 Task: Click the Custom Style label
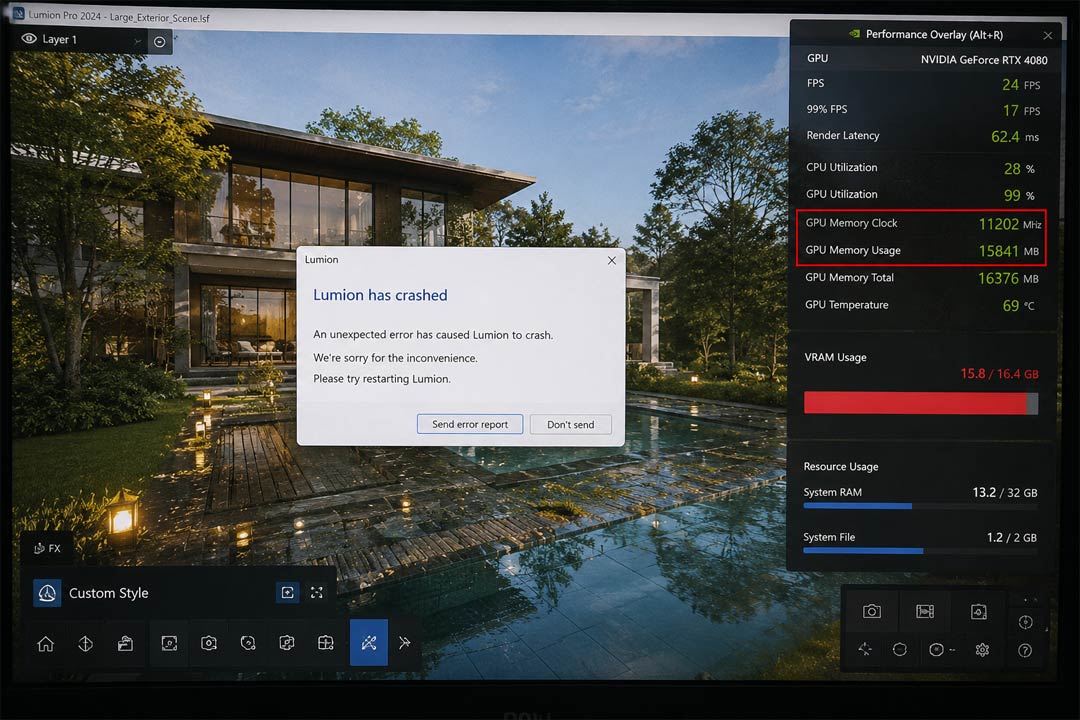coord(109,593)
